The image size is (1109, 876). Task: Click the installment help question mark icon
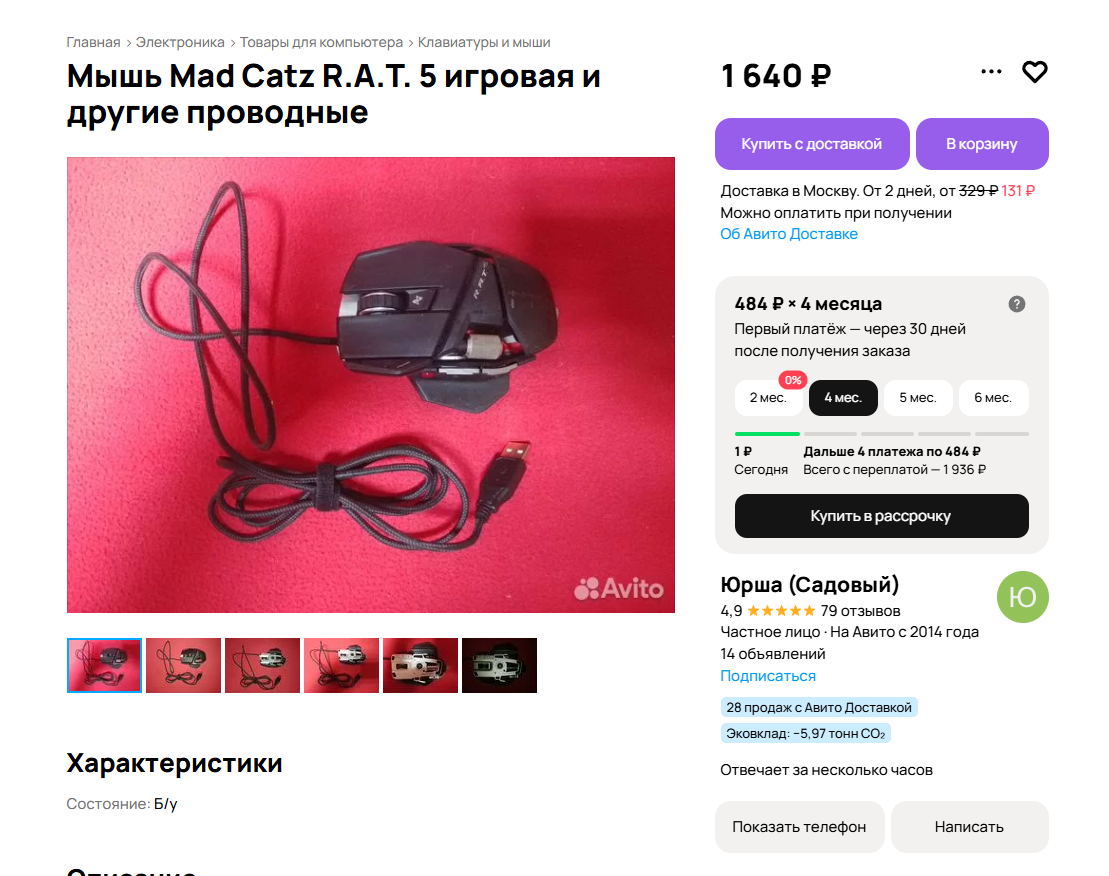pos(1016,304)
